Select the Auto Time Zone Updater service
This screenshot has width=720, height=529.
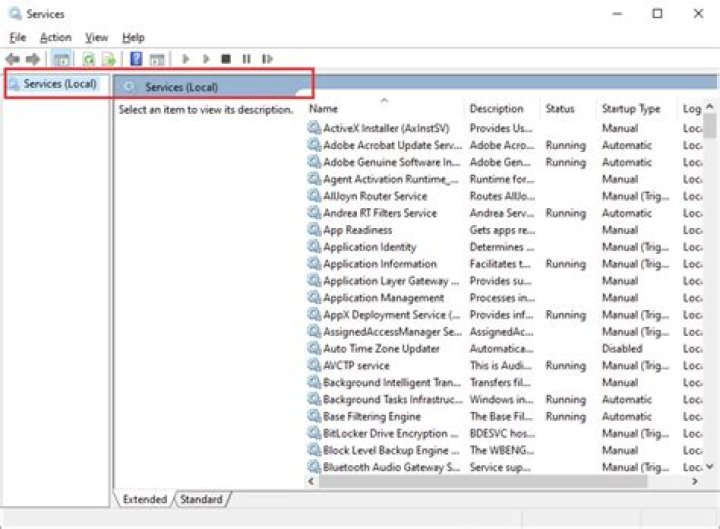381,349
